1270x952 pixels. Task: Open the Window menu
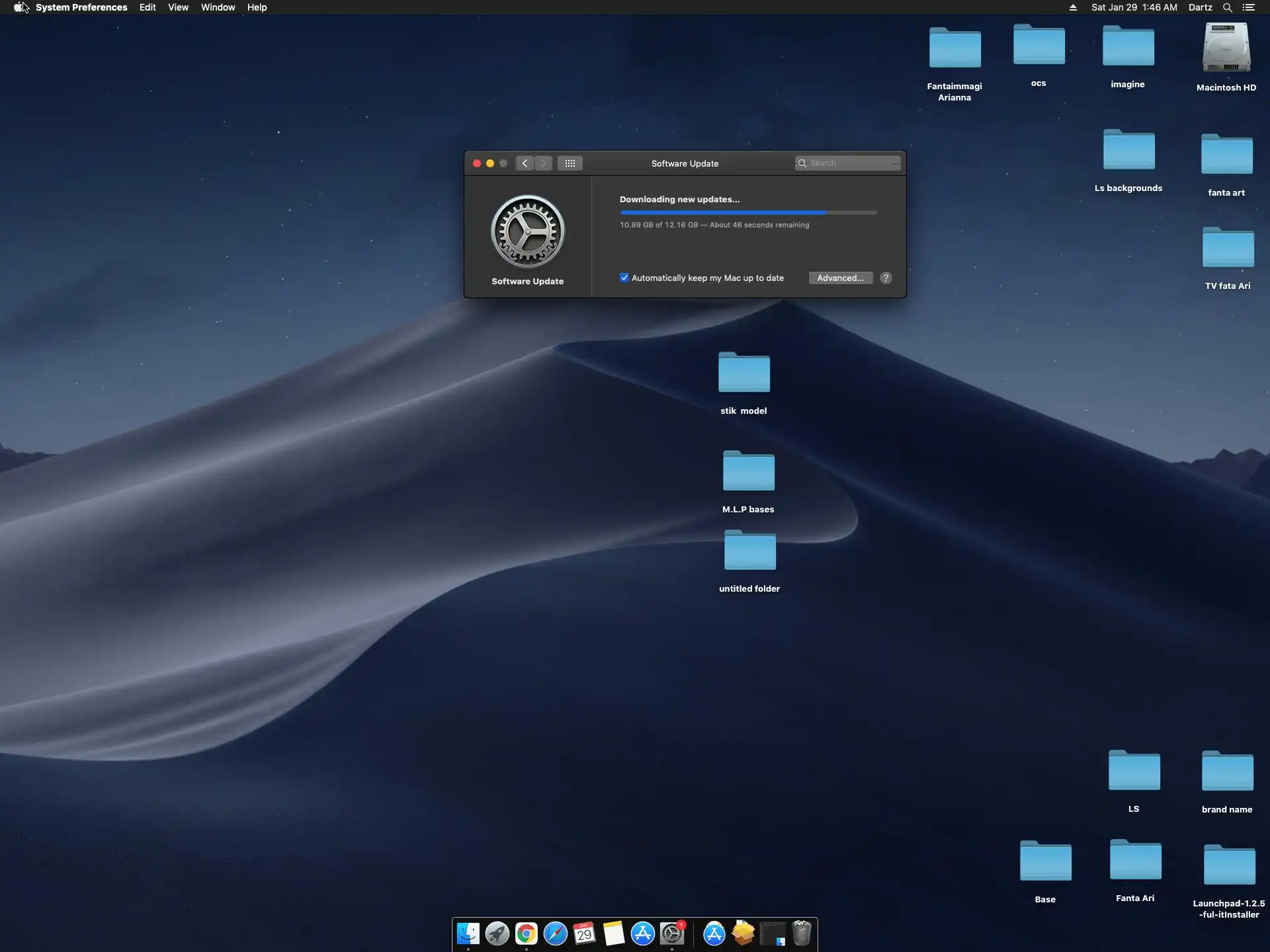[218, 7]
